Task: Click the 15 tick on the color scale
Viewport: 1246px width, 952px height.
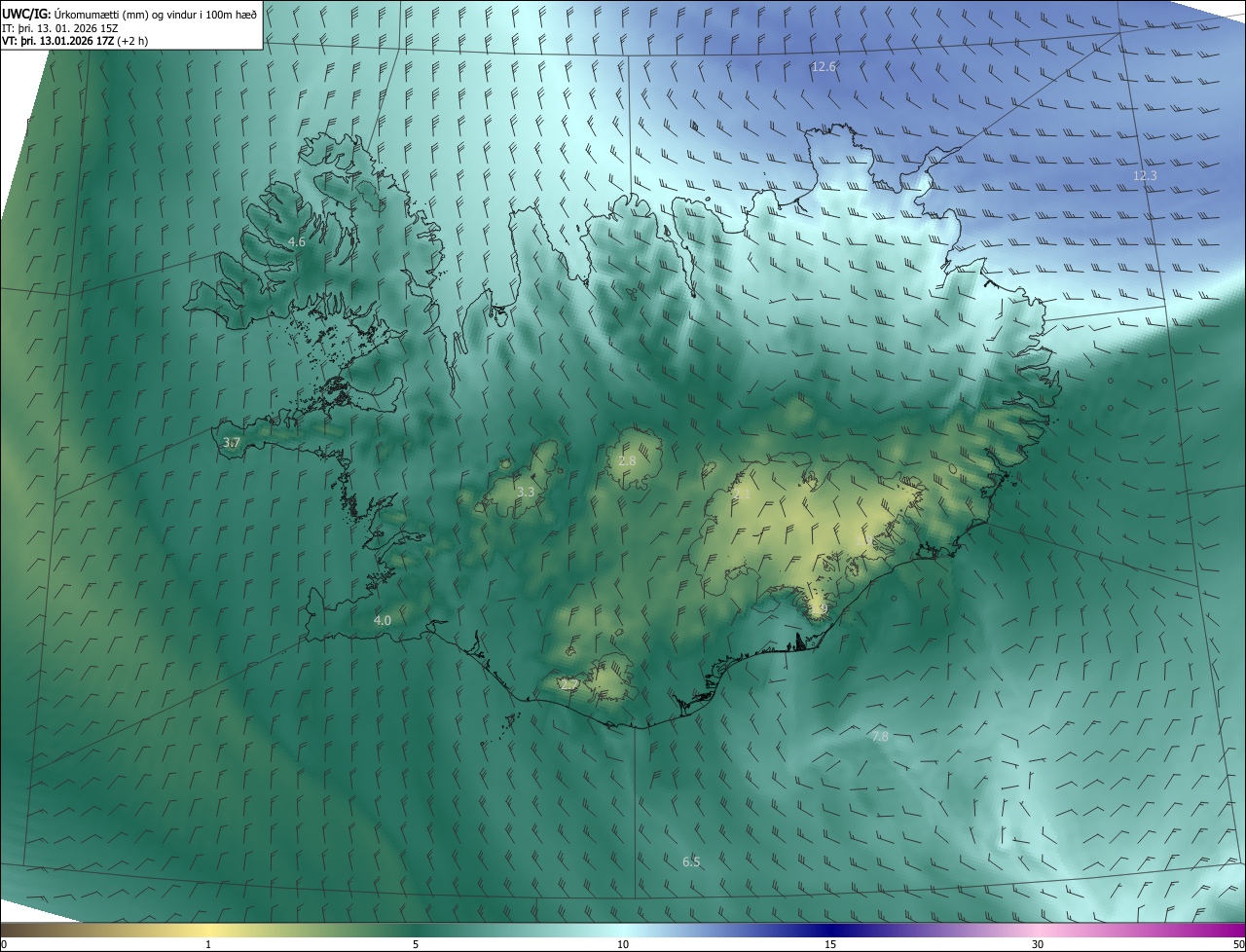Action: 830,944
